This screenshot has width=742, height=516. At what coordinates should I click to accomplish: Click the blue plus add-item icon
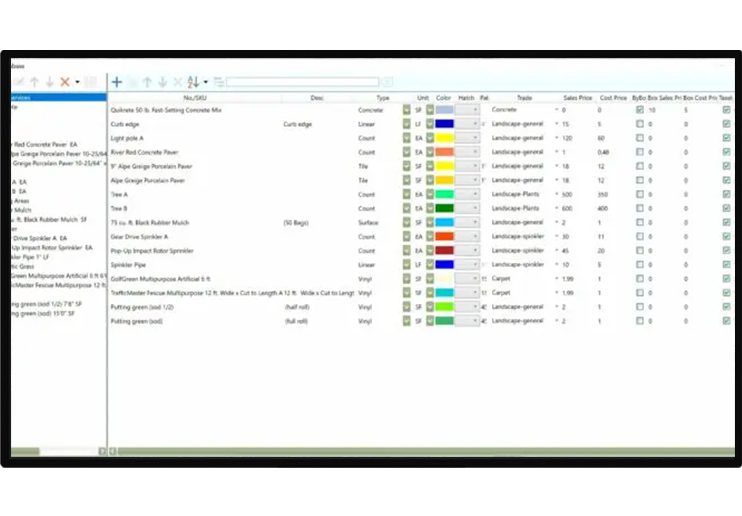point(117,82)
